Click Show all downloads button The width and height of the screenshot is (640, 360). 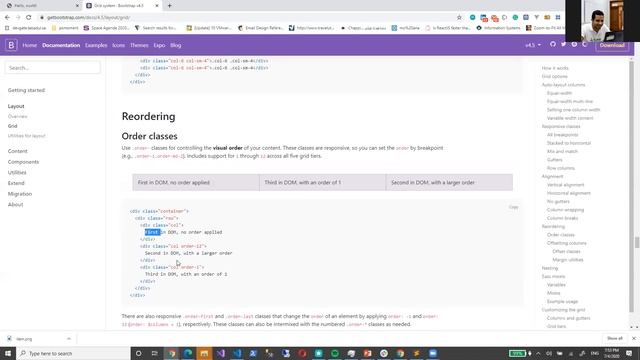tap(615, 338)
